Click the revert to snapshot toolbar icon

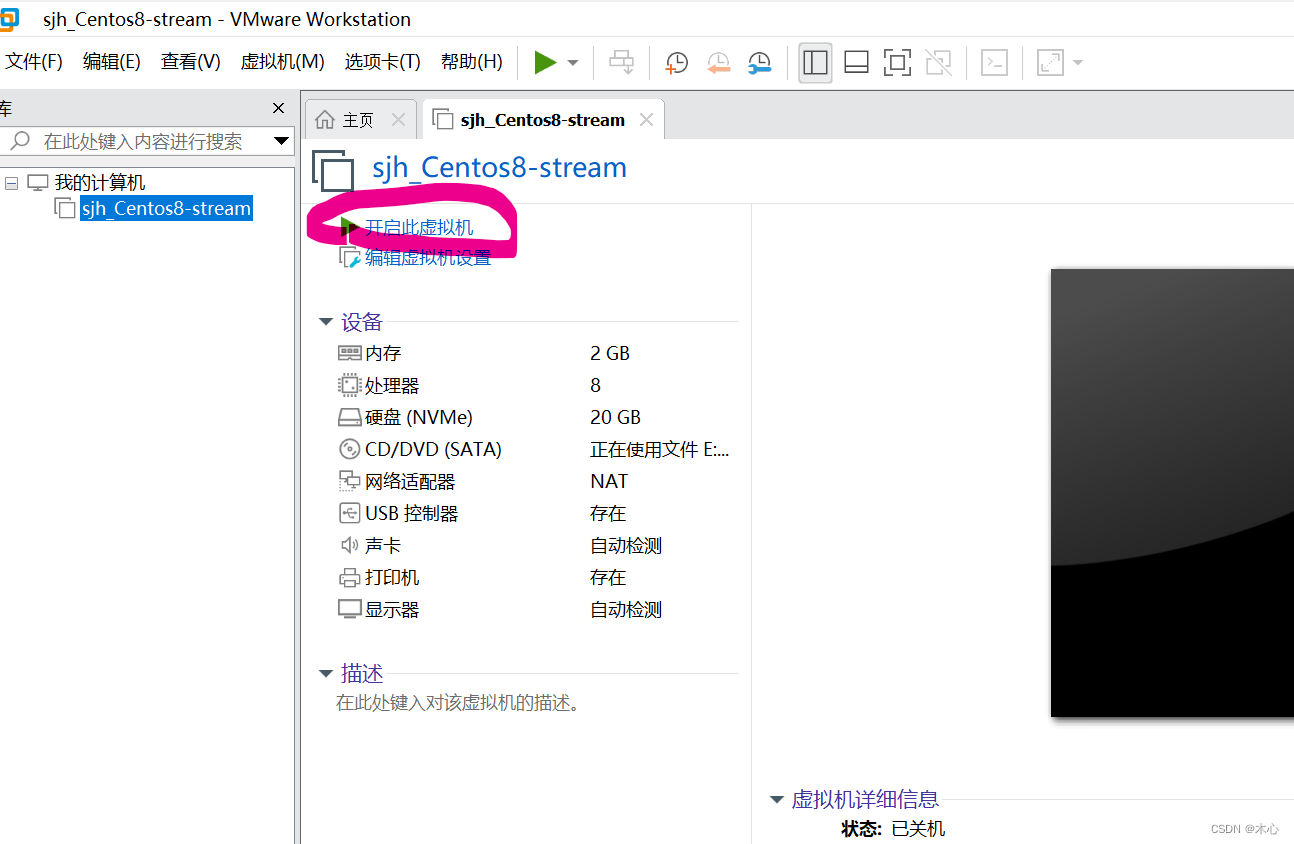718,63
